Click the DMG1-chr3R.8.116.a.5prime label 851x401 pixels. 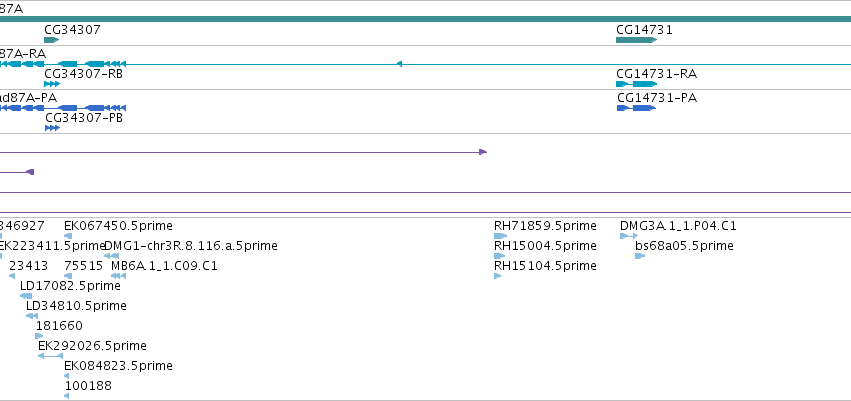190,246
